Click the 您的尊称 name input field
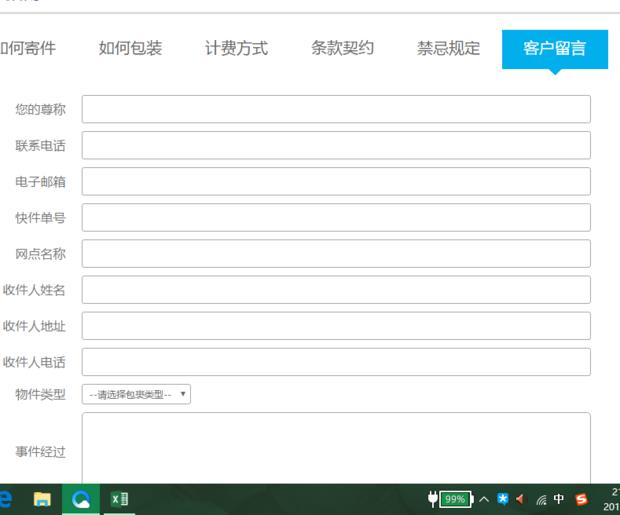This screenshot has width=620, height=515. coord(336,109)
